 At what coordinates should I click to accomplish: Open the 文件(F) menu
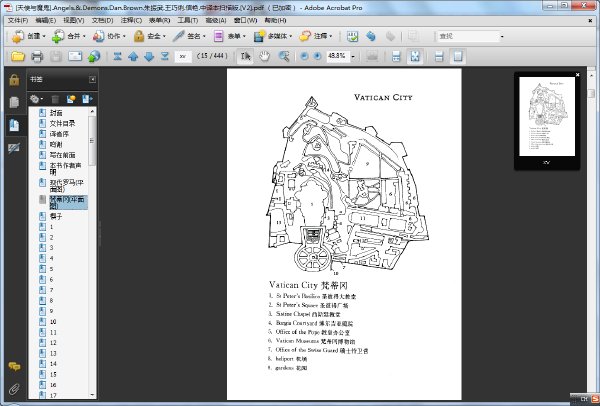[x=18, y=20]
